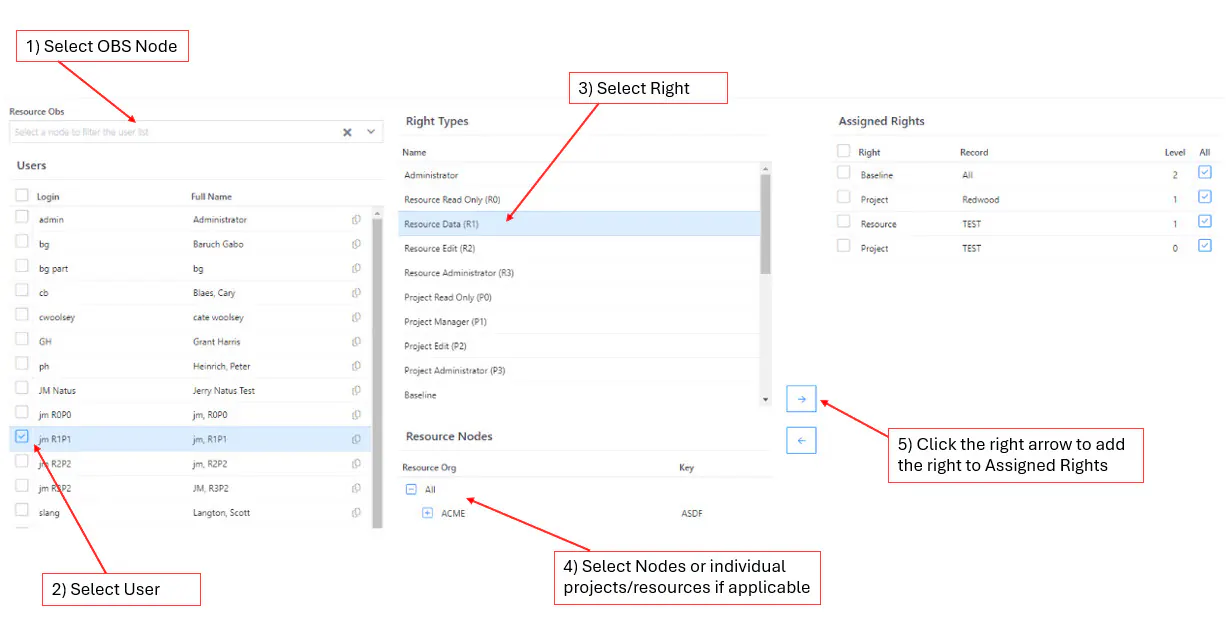Check the cwoolsey user checkbox
The width and height of the screenshot is (1226, 625).
point(22,315)
